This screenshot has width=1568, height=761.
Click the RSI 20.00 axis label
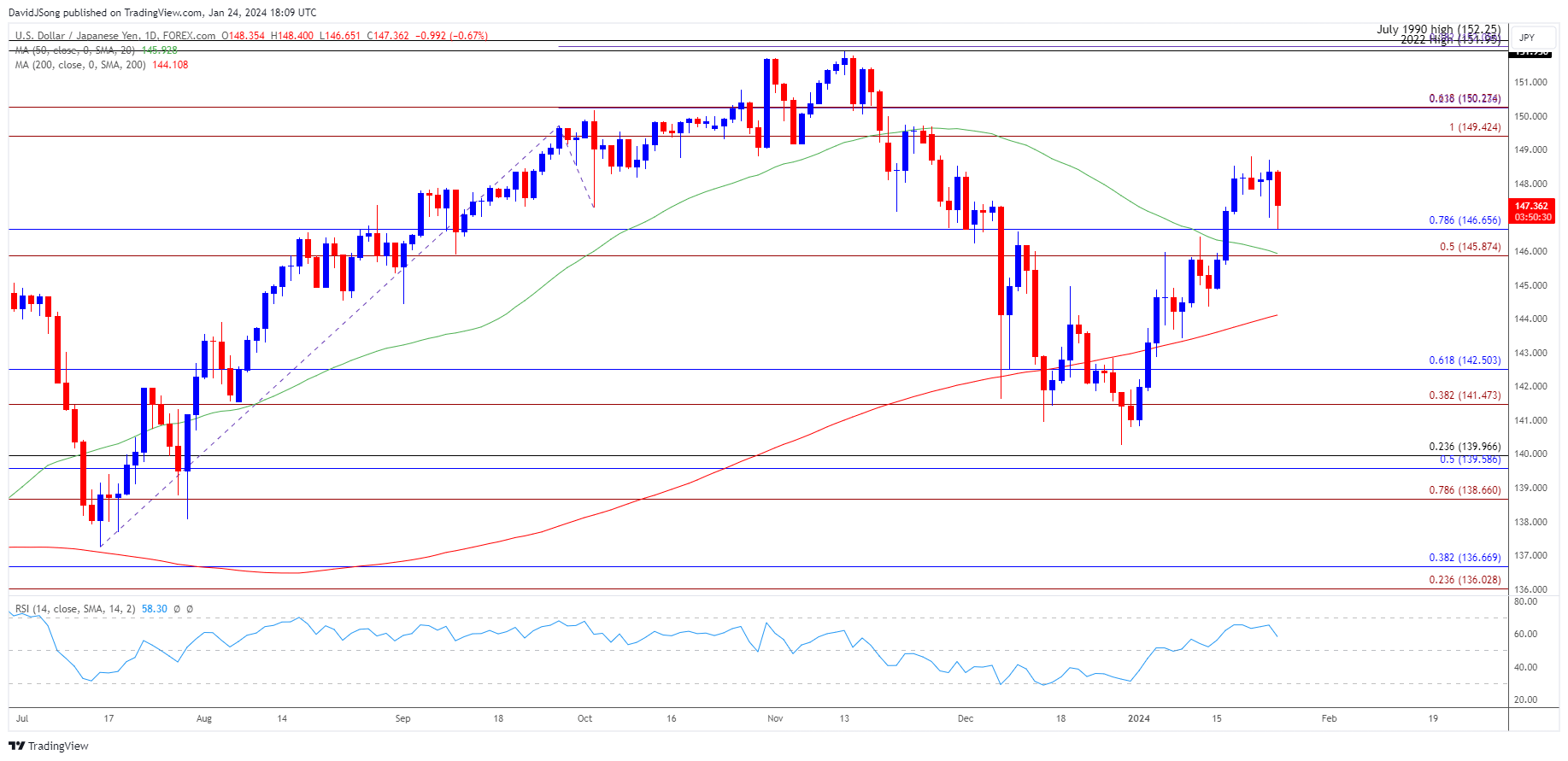[1525, 700]
